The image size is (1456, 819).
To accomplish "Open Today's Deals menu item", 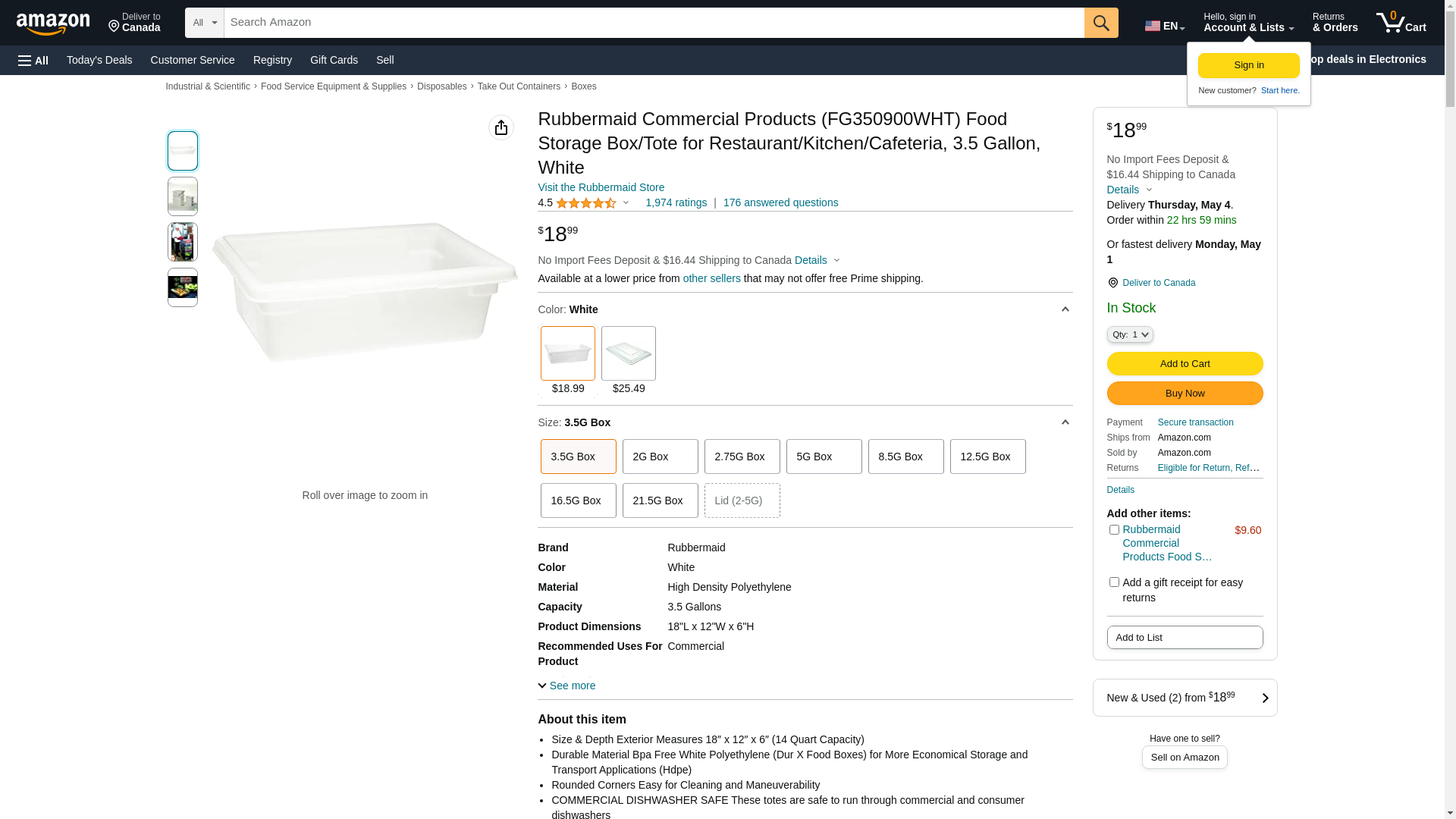I will [99, 60].
